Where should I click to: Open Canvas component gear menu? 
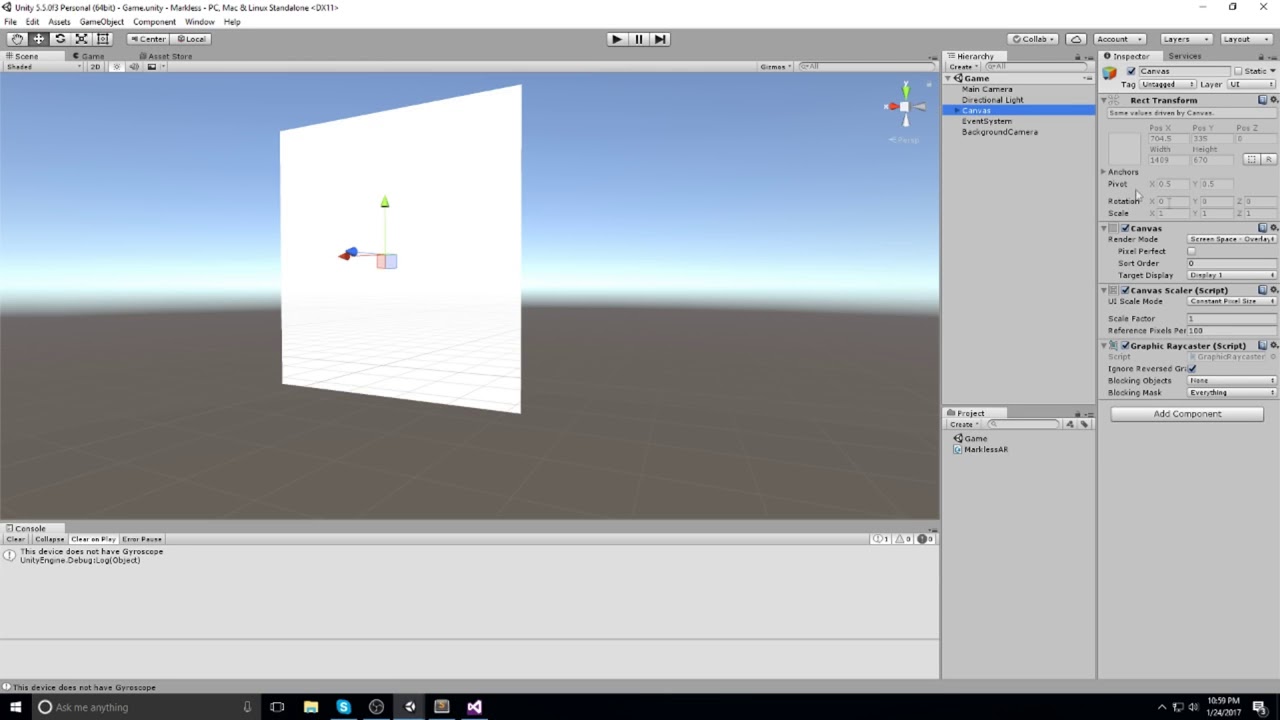click(x=1273, y=228)
